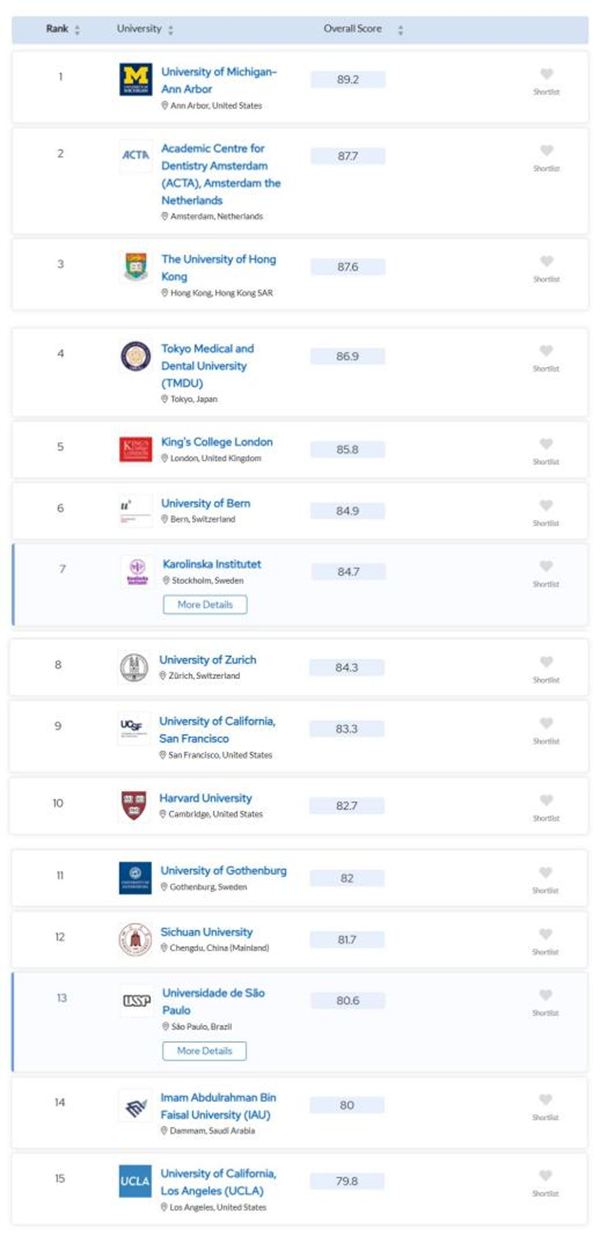Open More Details for Karolinska Institutet
The image size is (600, 1236).
coord(204,605)
